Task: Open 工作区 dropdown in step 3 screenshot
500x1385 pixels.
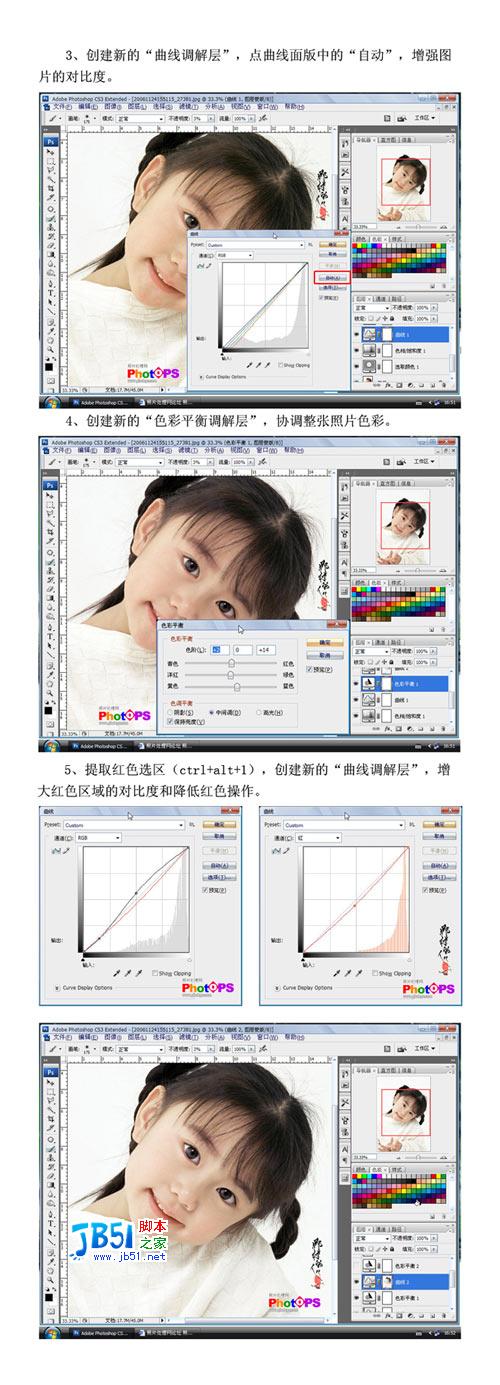Action: (425, 117)
